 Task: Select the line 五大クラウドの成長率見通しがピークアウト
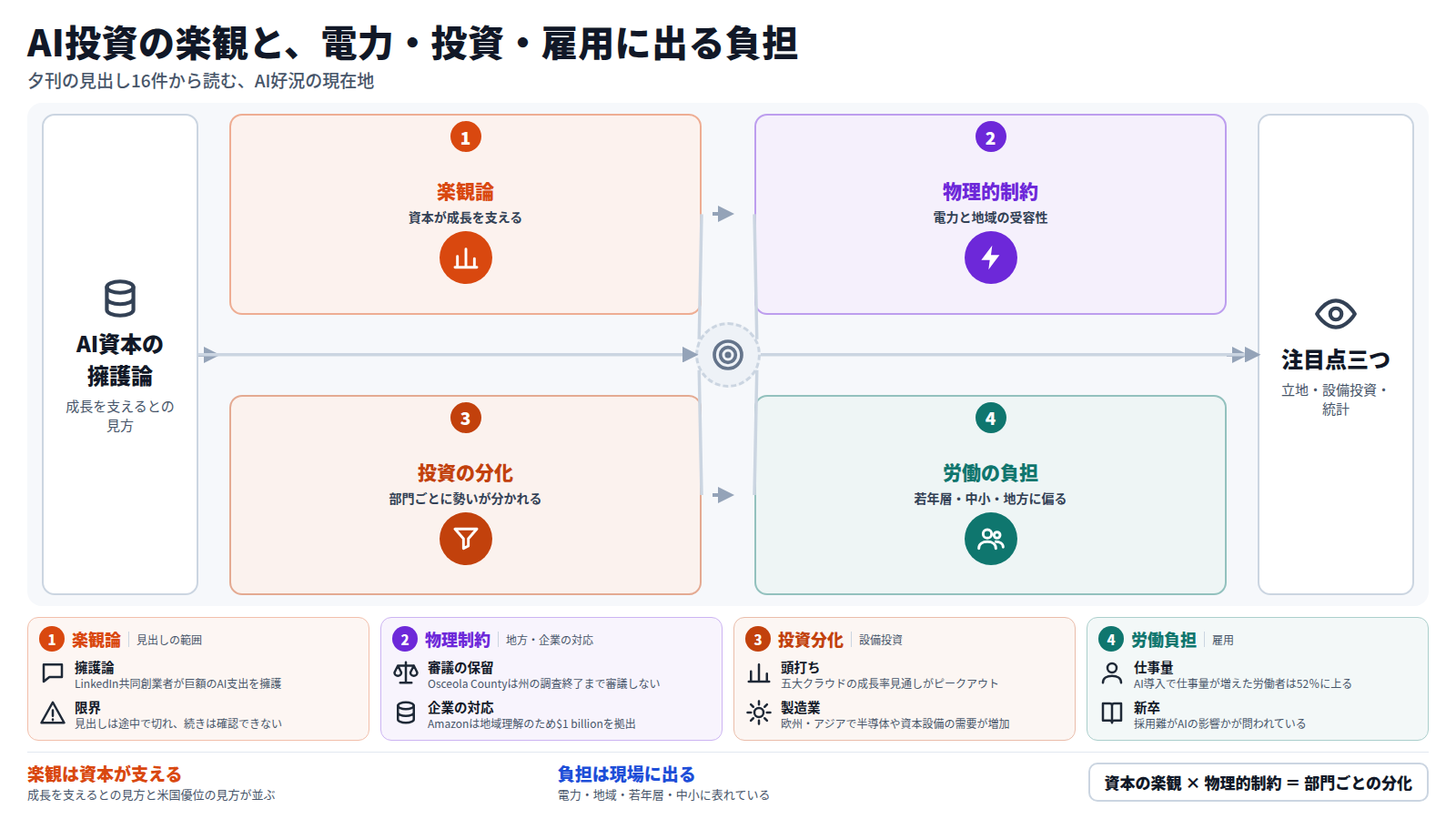pos(890,684)
